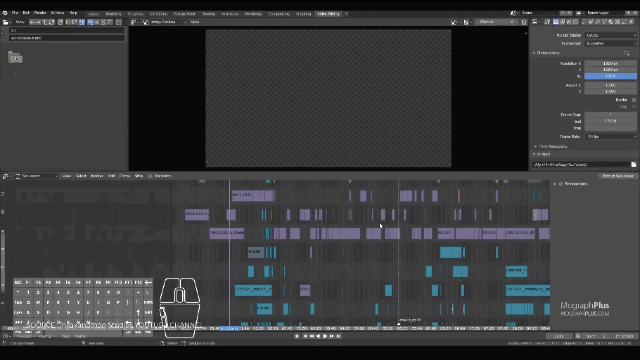Select thumbnail display mode in file browser
Viewport: 640px width, 360px height.
[x=82, y=22]
